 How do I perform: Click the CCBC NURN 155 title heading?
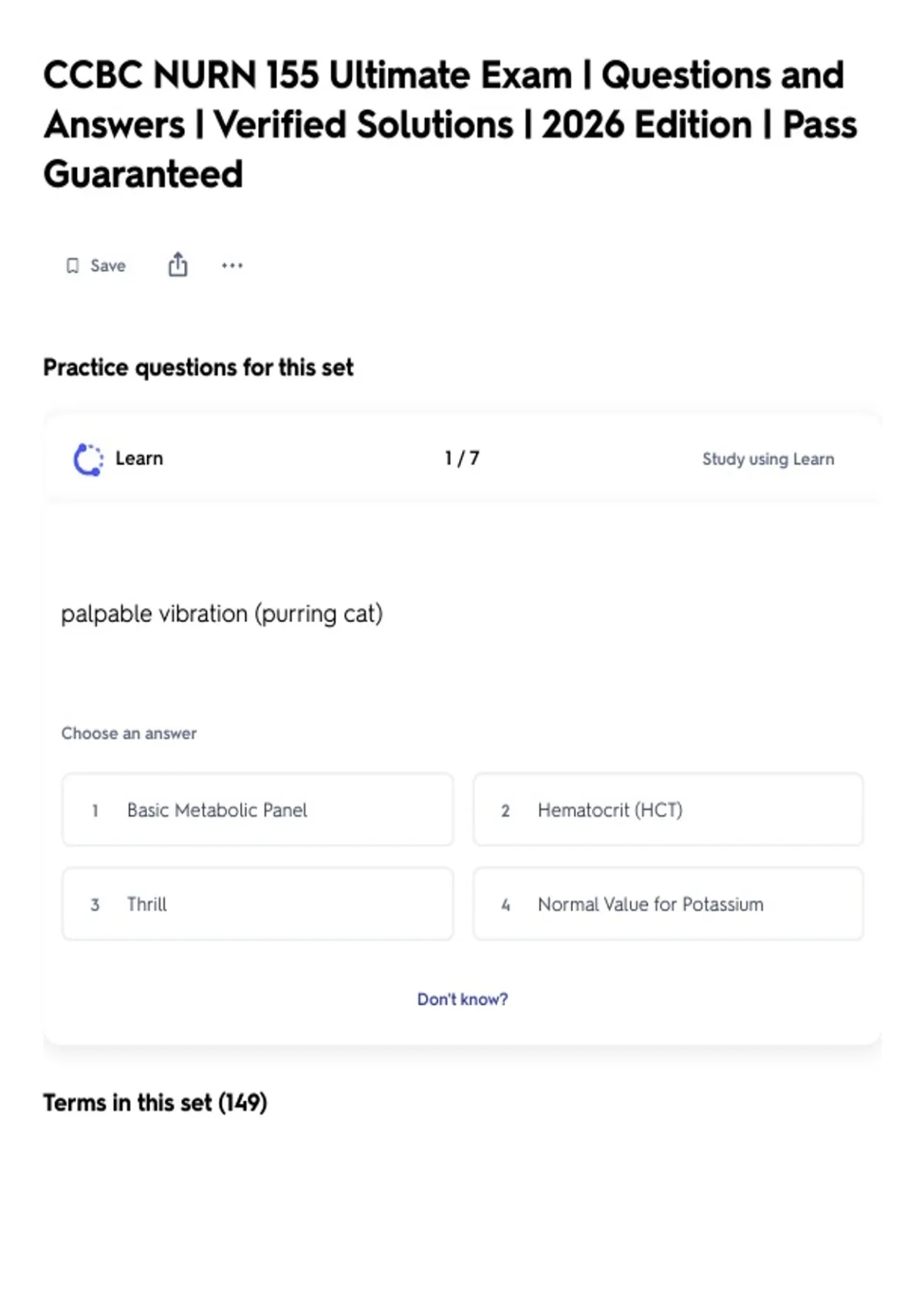pos(450,125)
